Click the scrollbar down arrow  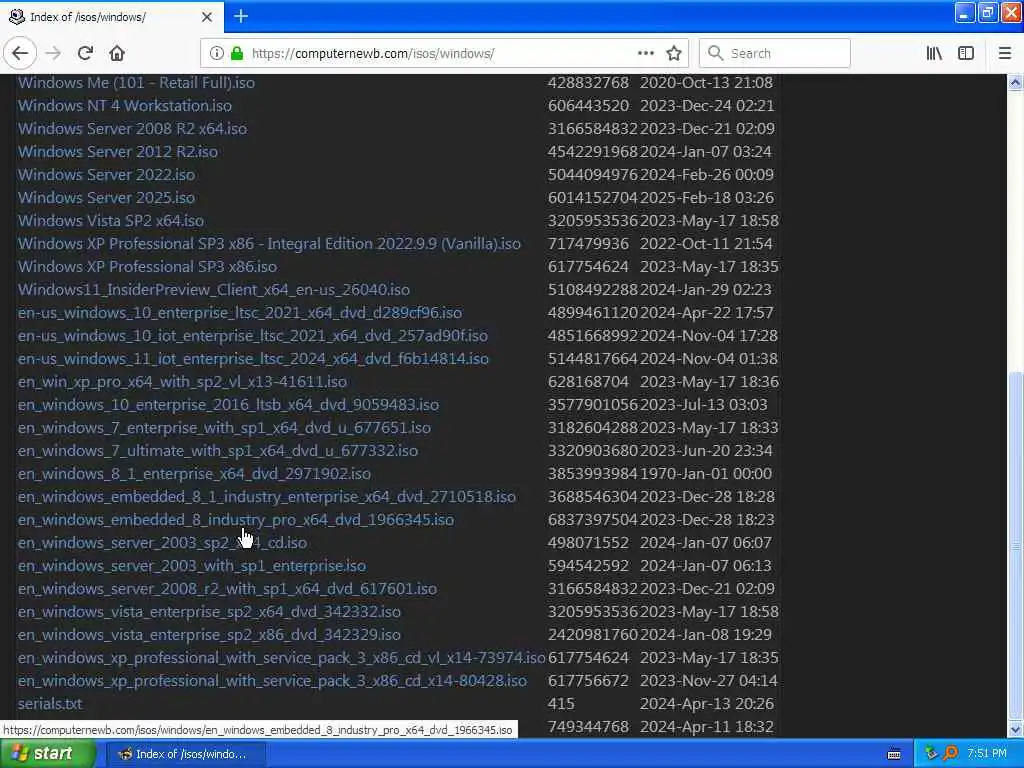1015,729
